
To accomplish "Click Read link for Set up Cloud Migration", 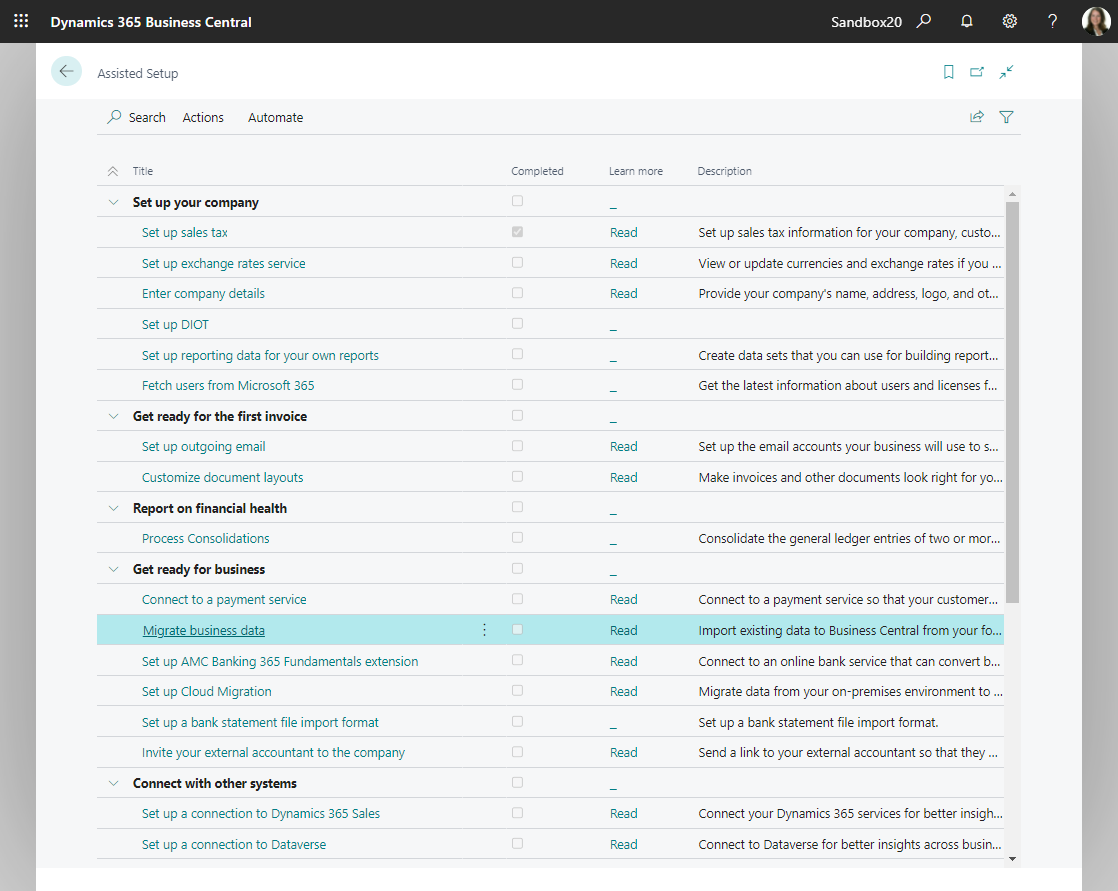I will pyautogui.click(x=623, y=691).
